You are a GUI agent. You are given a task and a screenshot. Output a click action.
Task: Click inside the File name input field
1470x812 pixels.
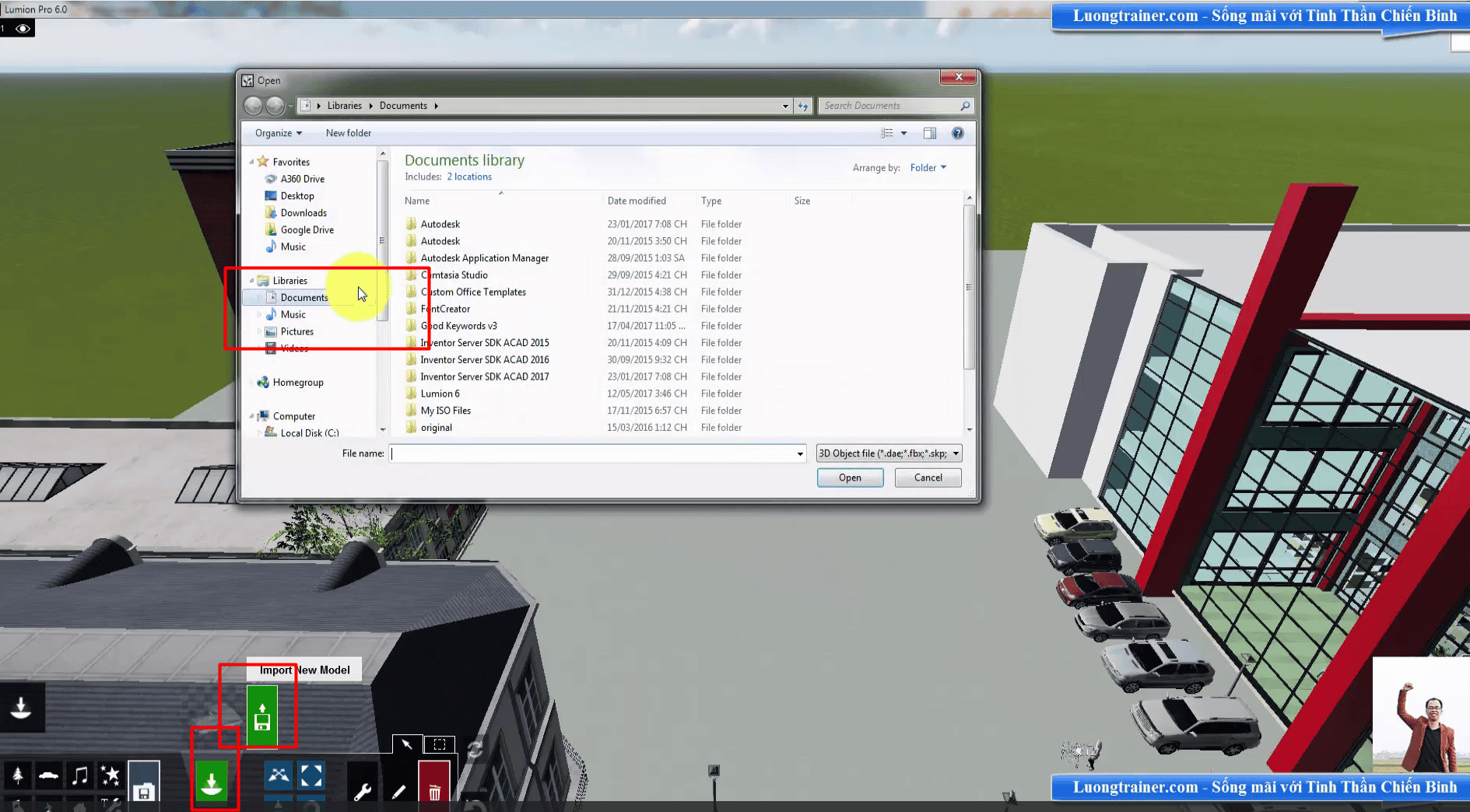[598, 453]
